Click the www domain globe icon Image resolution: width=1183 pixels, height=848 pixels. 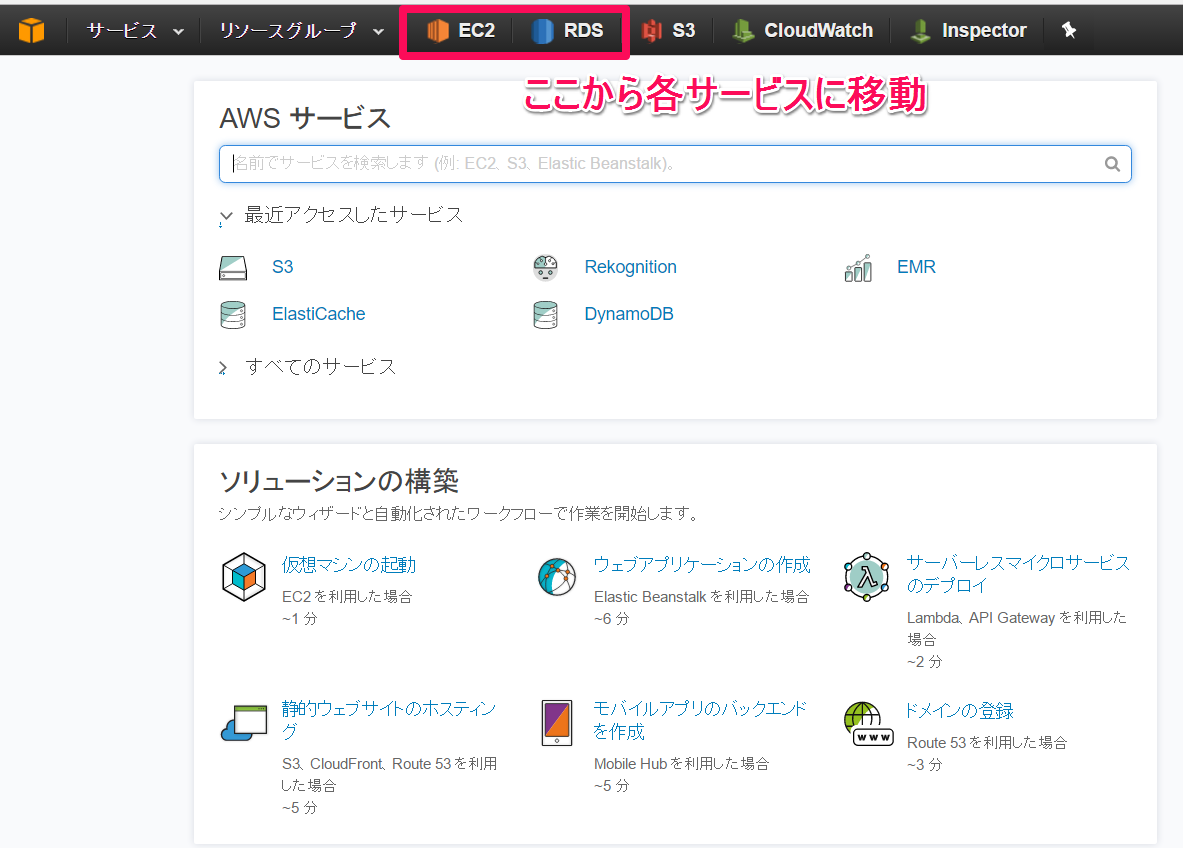tap(868, 724)
